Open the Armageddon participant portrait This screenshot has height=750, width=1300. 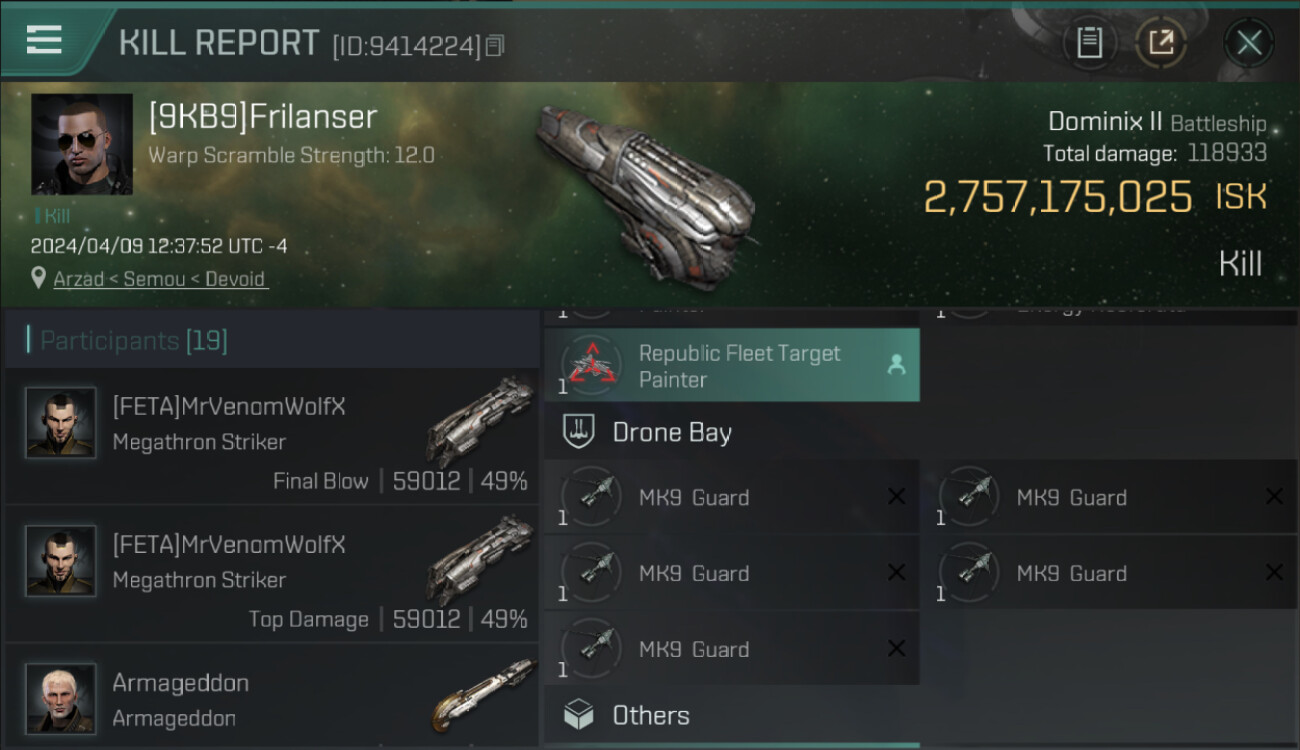(61, 697)
